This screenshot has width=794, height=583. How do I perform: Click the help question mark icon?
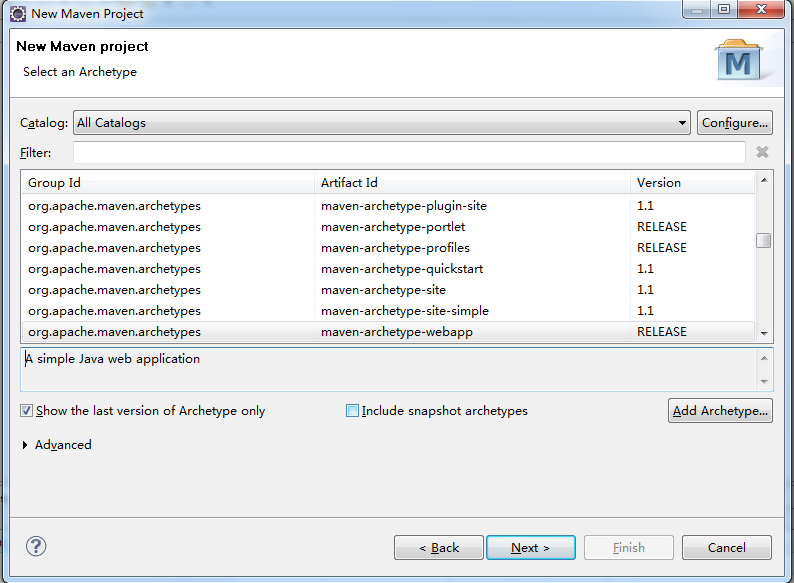tap(36, 547)
